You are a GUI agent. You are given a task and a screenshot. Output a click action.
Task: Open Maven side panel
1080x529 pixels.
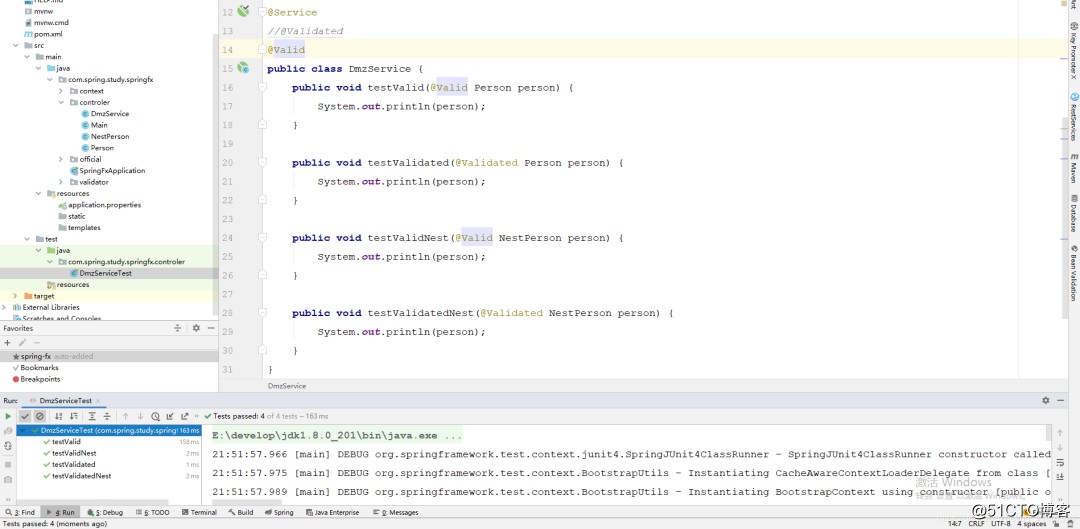click(1073, 167)
